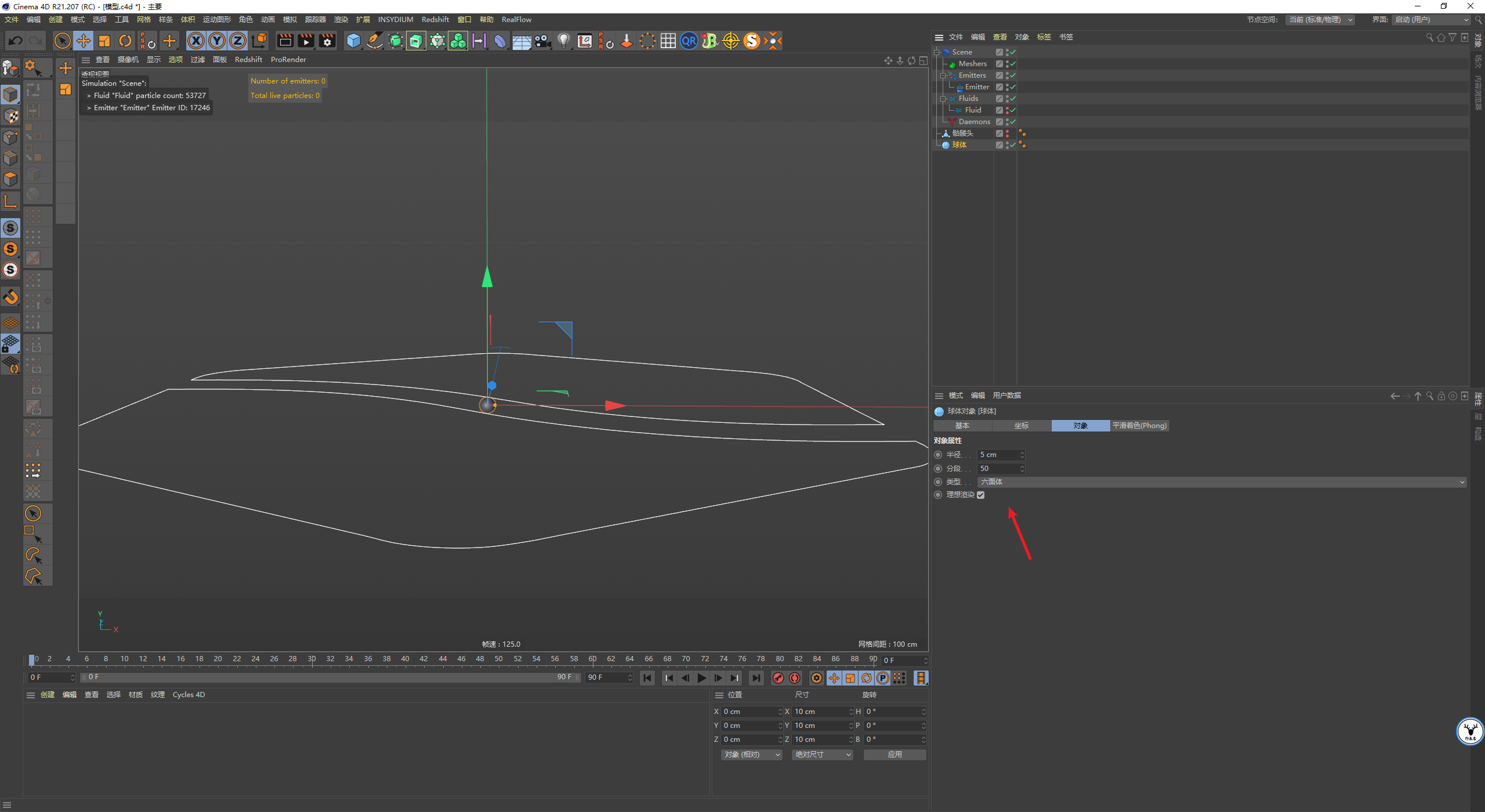Screen dimensions: 1485x812
Task: Select the Rotate tool in top toolbar
Action: 125,41
